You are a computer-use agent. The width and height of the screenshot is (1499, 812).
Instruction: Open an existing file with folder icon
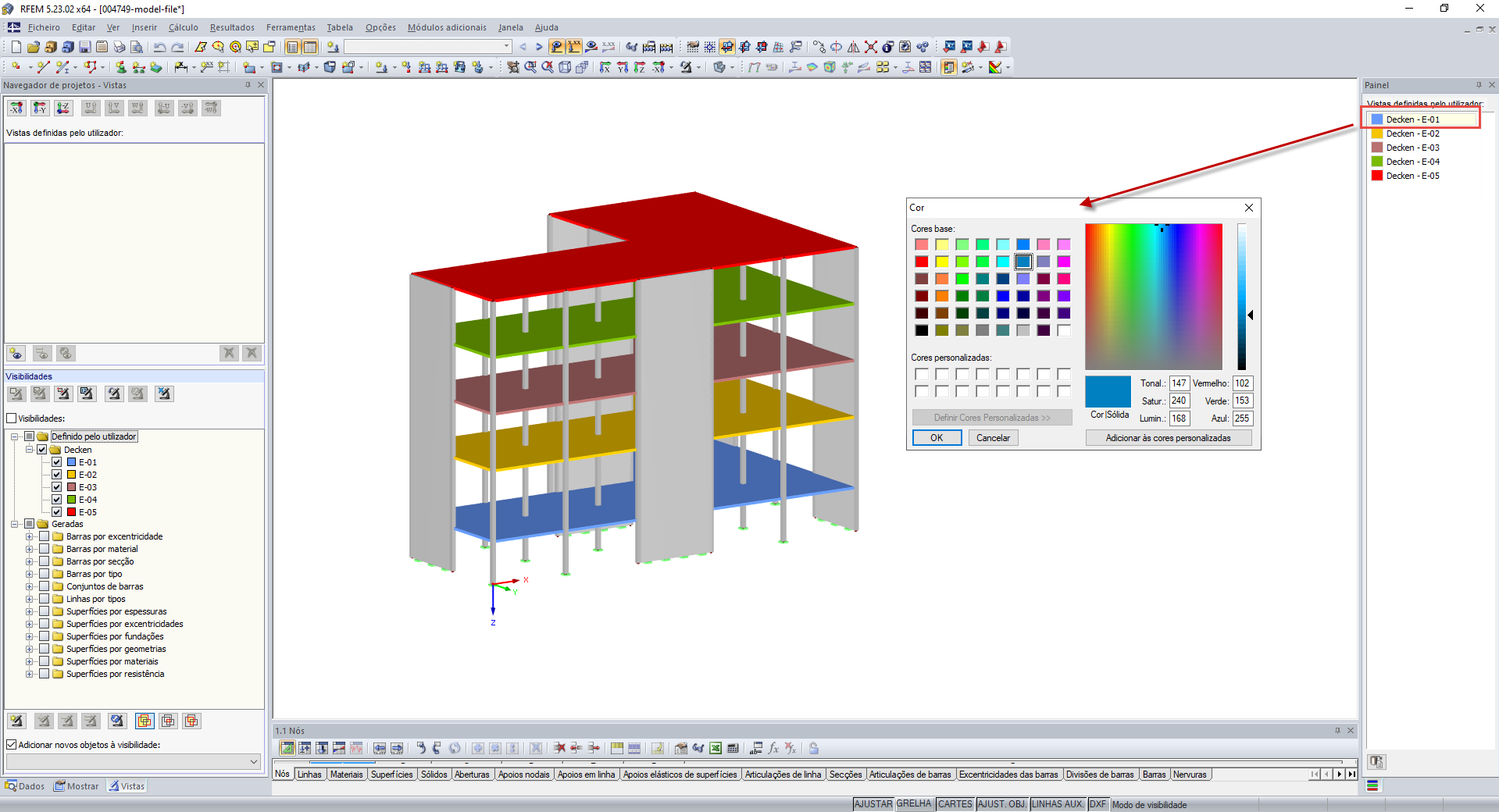coord(33,47)
